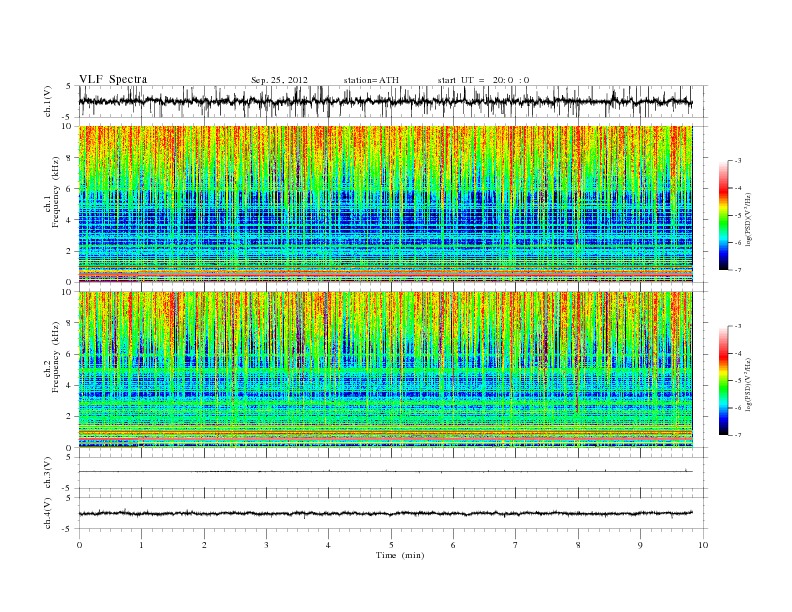Image resolution: width=792 pixels, height=612 pixels.
Task: Click time axis tick label "7"
Action: click(x=516, y=545)
